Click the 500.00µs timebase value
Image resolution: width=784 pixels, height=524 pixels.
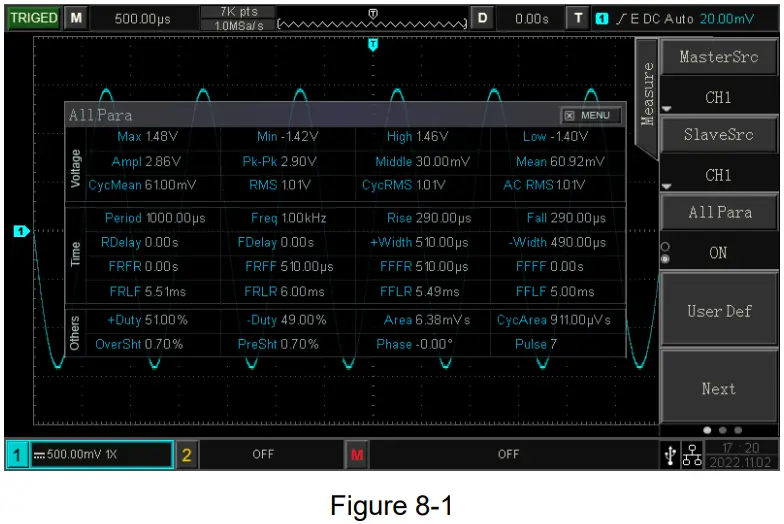point(142,19)
